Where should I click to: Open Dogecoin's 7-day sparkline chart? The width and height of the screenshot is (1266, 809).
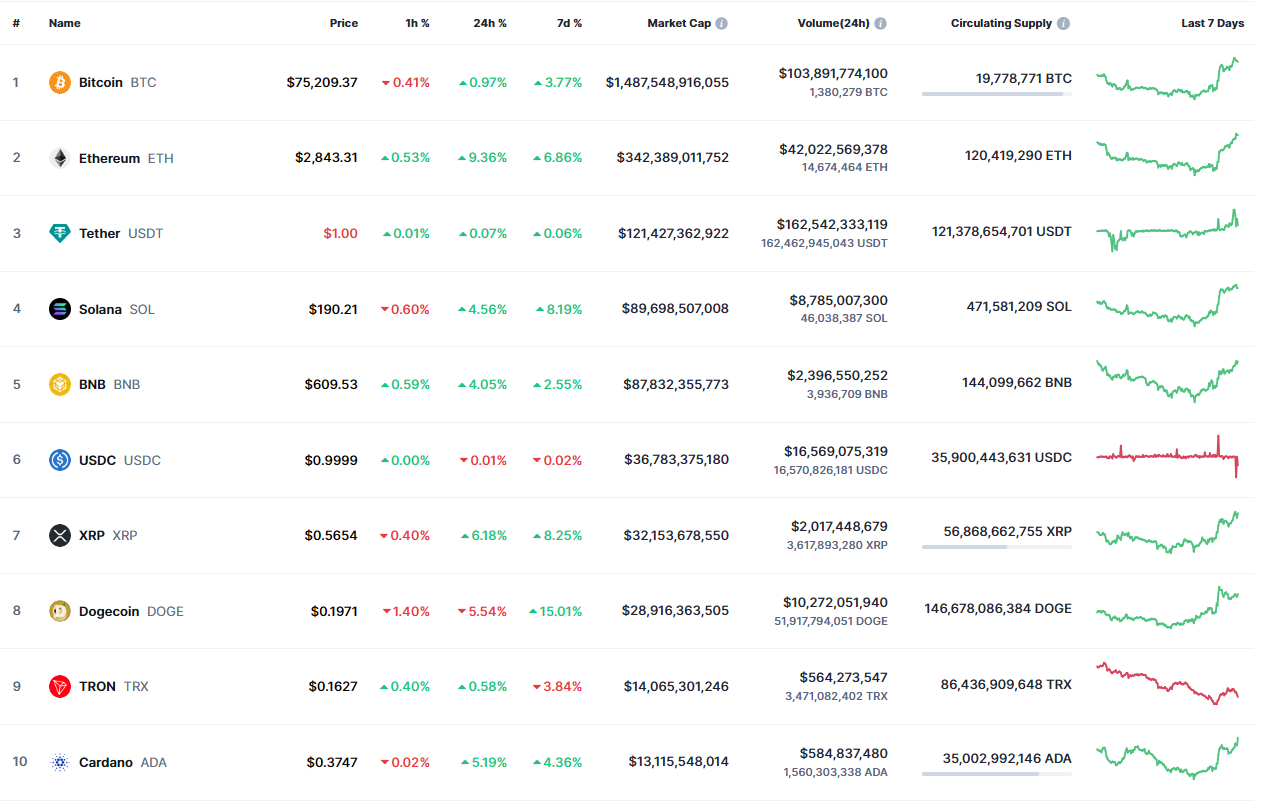coord(1168,607)
